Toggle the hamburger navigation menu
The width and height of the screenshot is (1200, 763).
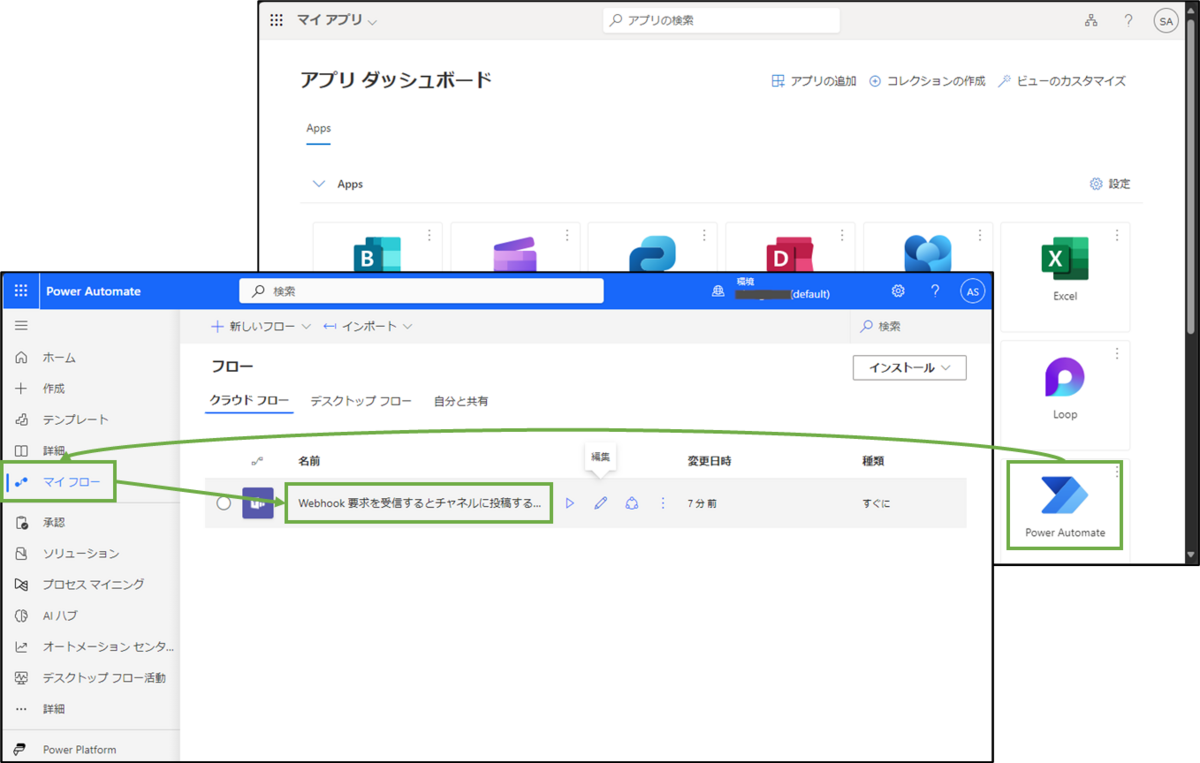tap(21, 326)
